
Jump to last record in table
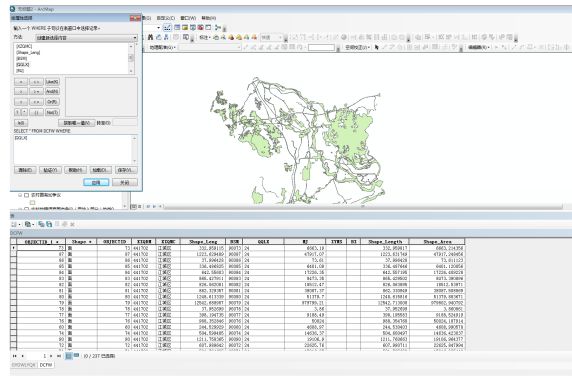coord(59,356)
